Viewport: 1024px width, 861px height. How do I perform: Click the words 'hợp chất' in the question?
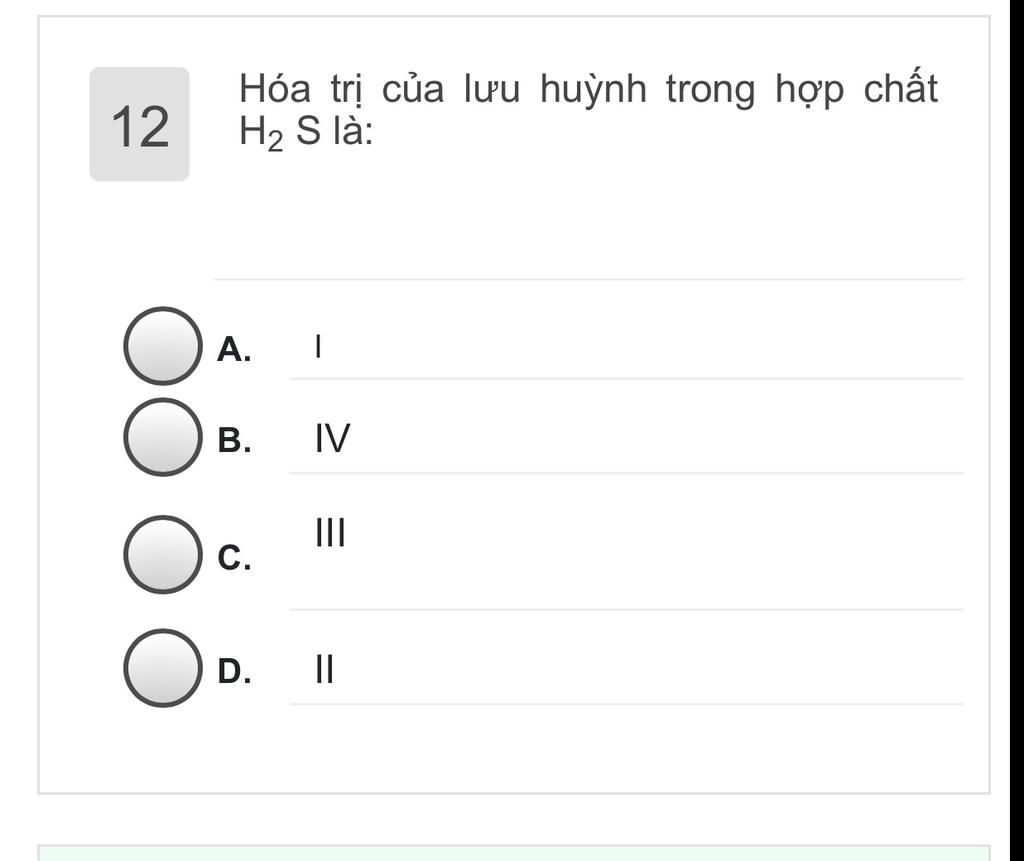(856, 90)
